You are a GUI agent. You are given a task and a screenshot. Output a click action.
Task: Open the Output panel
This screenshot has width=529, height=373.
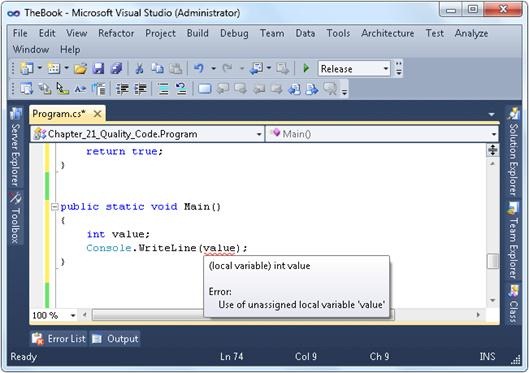pyautogui.click(x=115, y=339)
